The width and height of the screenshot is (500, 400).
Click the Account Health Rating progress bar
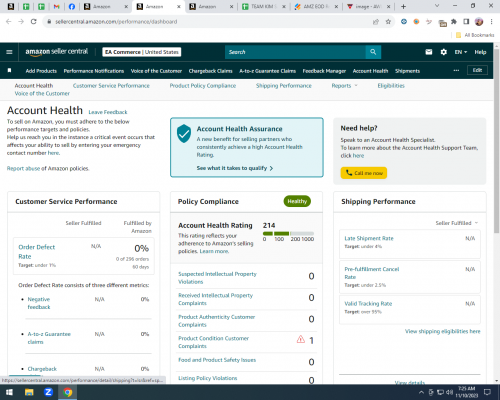[x=288, y=233]
